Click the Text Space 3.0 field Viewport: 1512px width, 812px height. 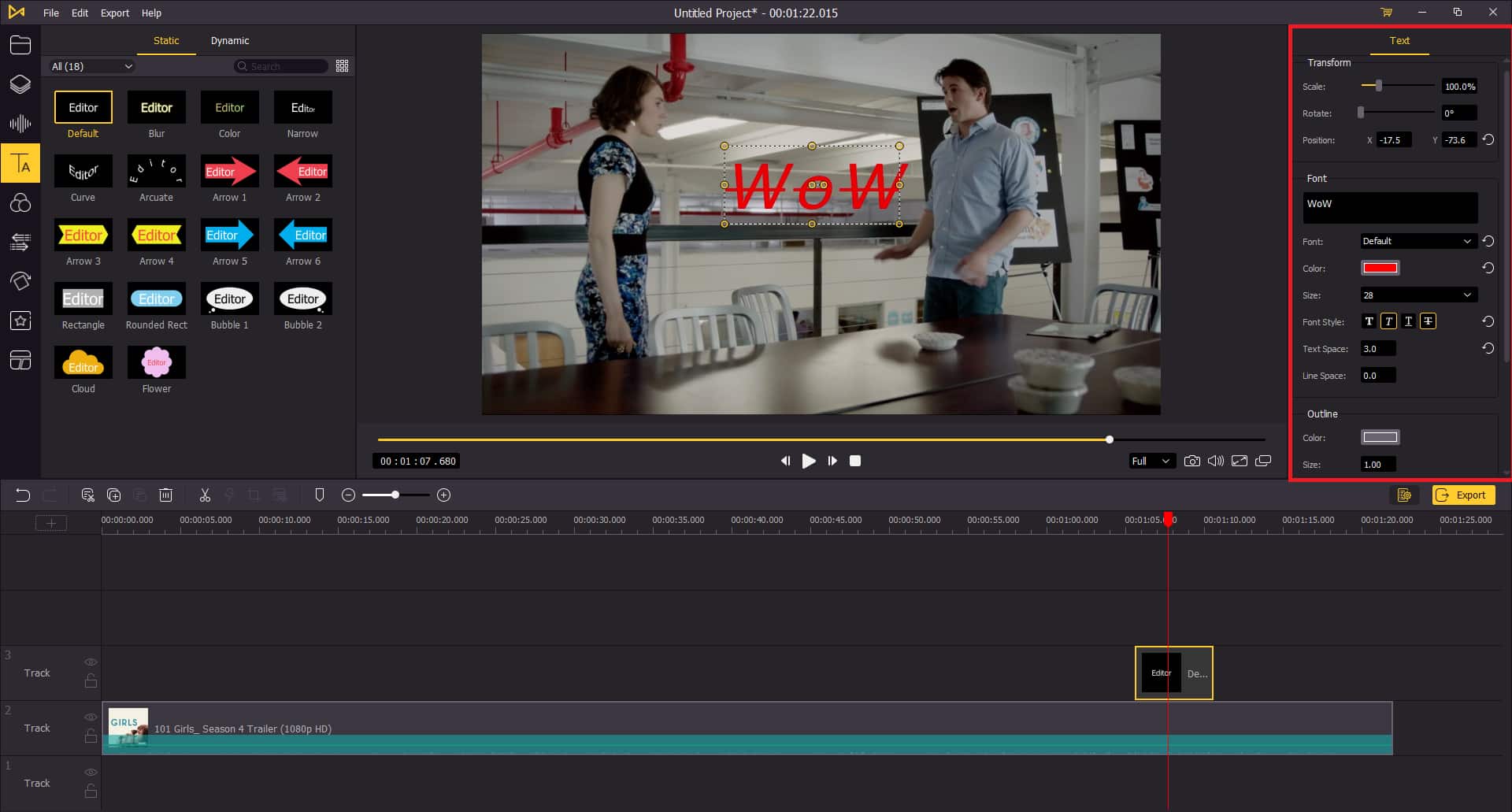click(1378, 349)
